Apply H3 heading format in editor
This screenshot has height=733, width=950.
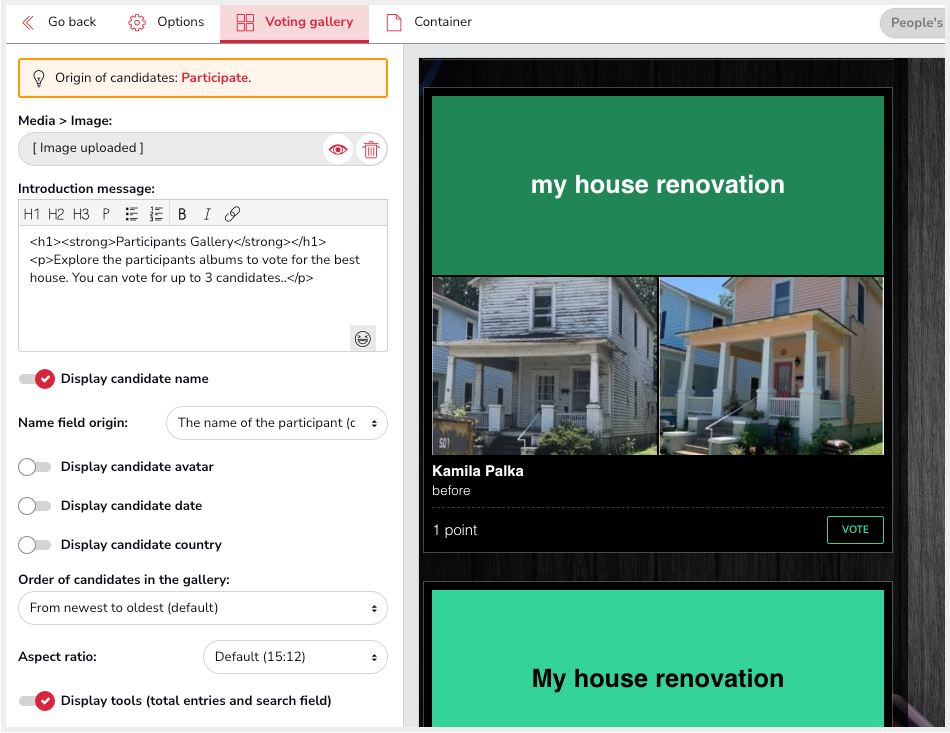click(x=81, y=214)
